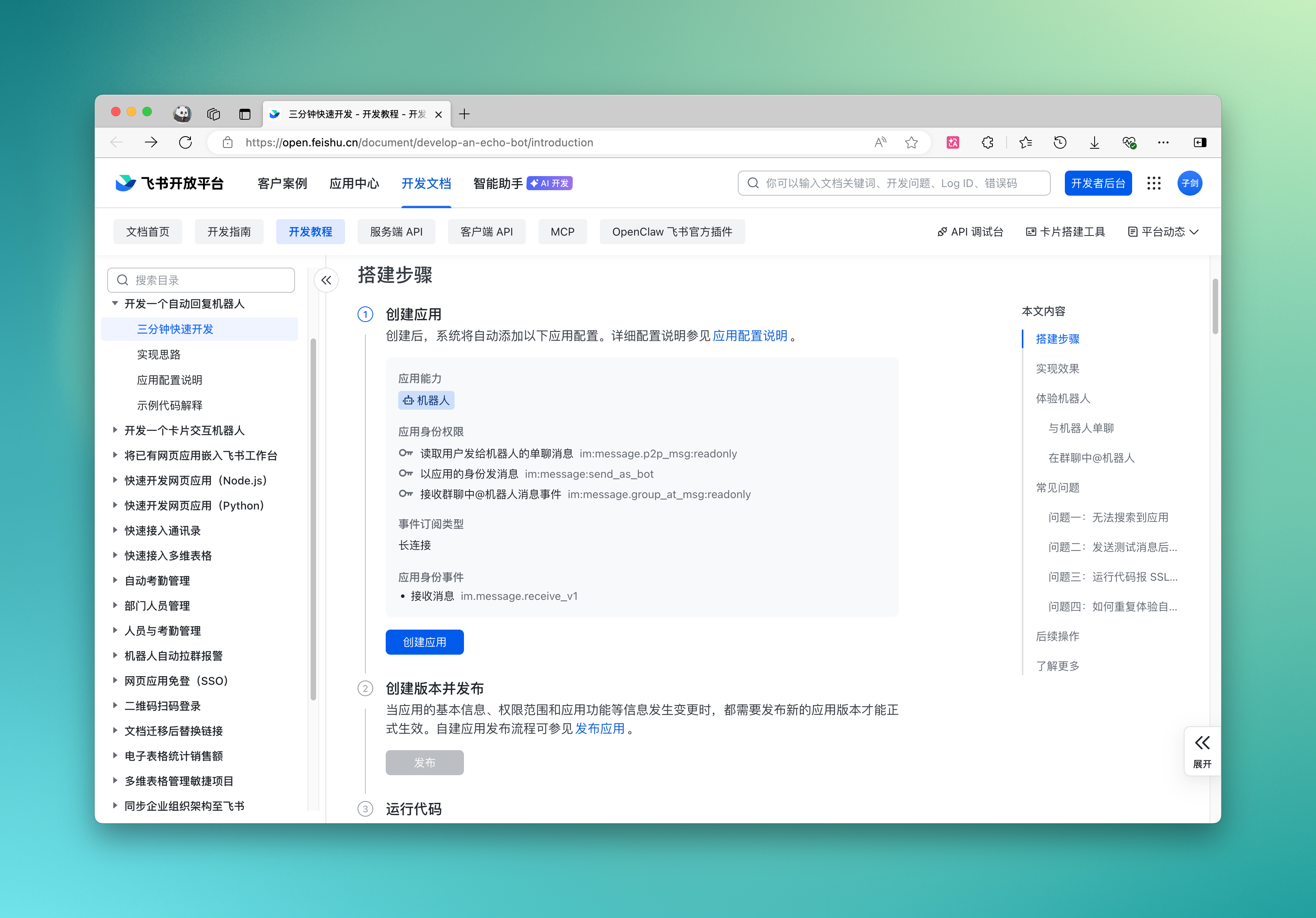Open browser immersive translate extension icon
The image size is (1316, 918).
coord(953,142)
